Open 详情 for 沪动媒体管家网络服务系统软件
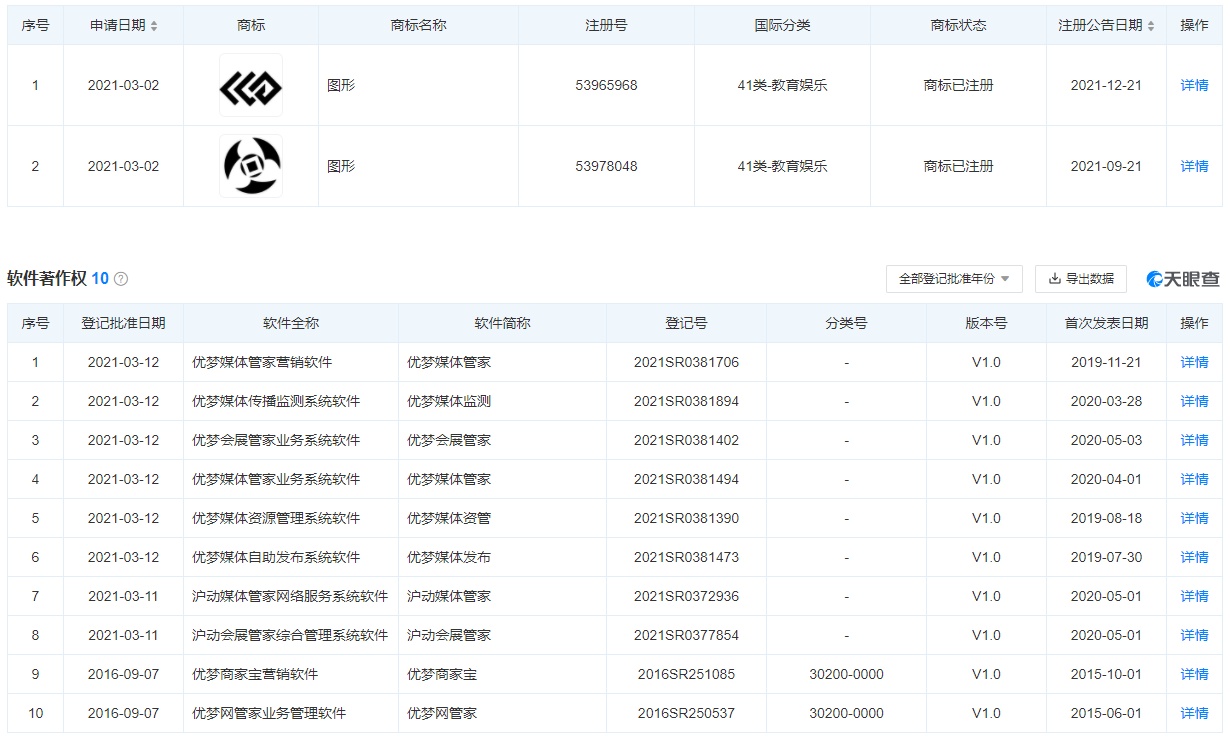Screen dimensions: 1230x746 [x=1194, y=596]
